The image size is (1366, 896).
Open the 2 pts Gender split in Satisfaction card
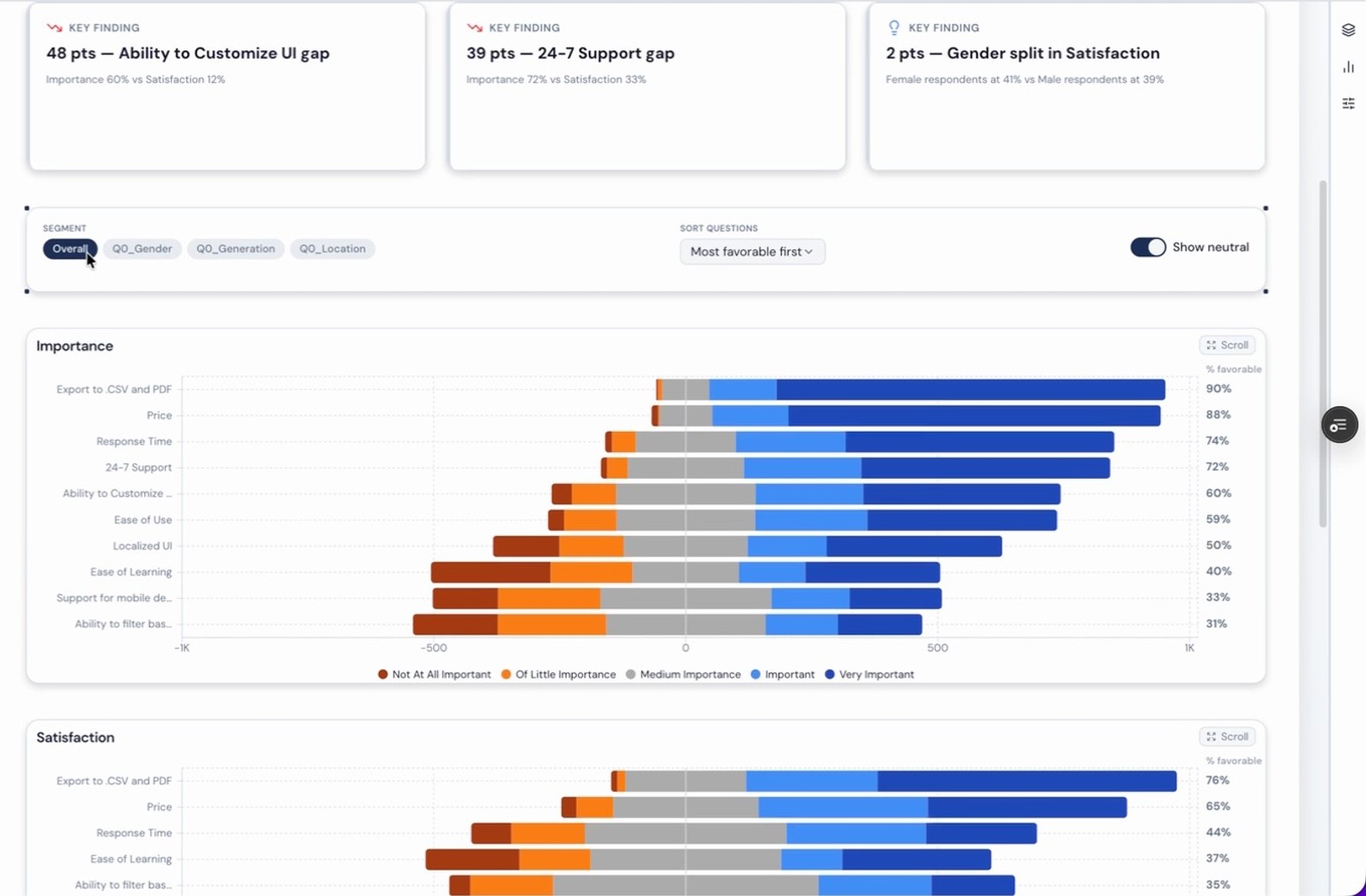[x=1066, y=86]
